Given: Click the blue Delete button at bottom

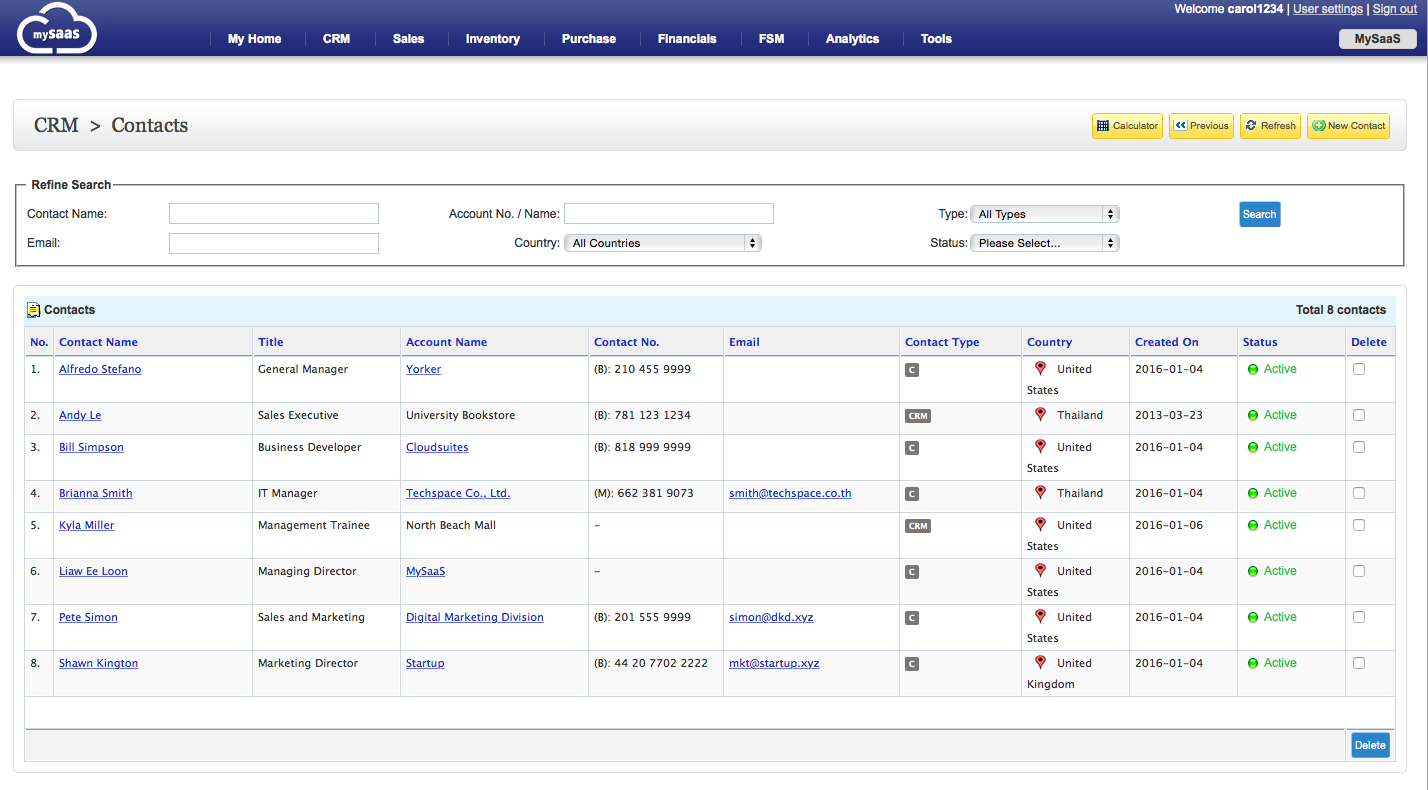Looking at the screenshot, I should coord(1370,745).
